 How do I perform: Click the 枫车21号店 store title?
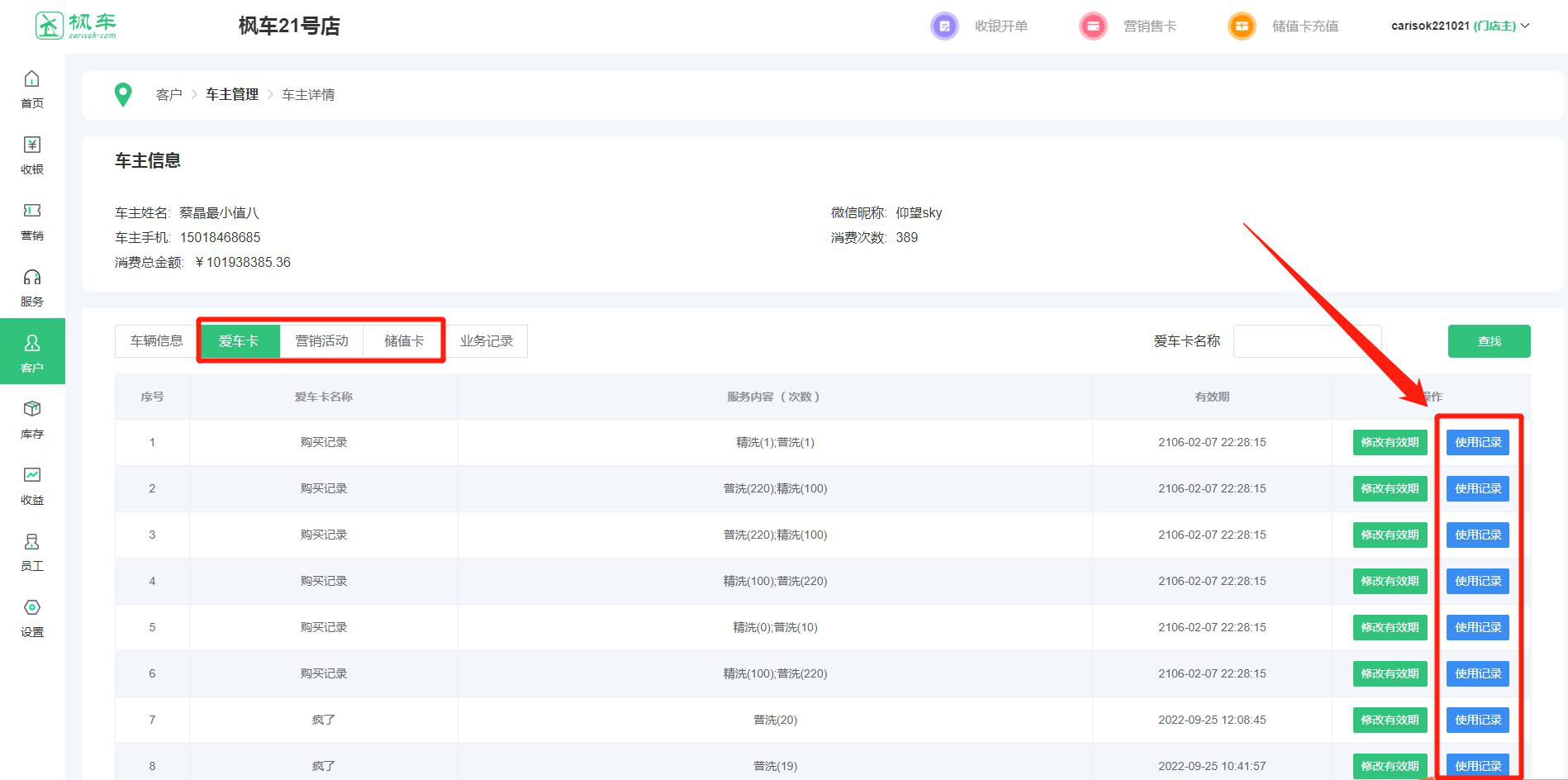click(x=289, y=26)
